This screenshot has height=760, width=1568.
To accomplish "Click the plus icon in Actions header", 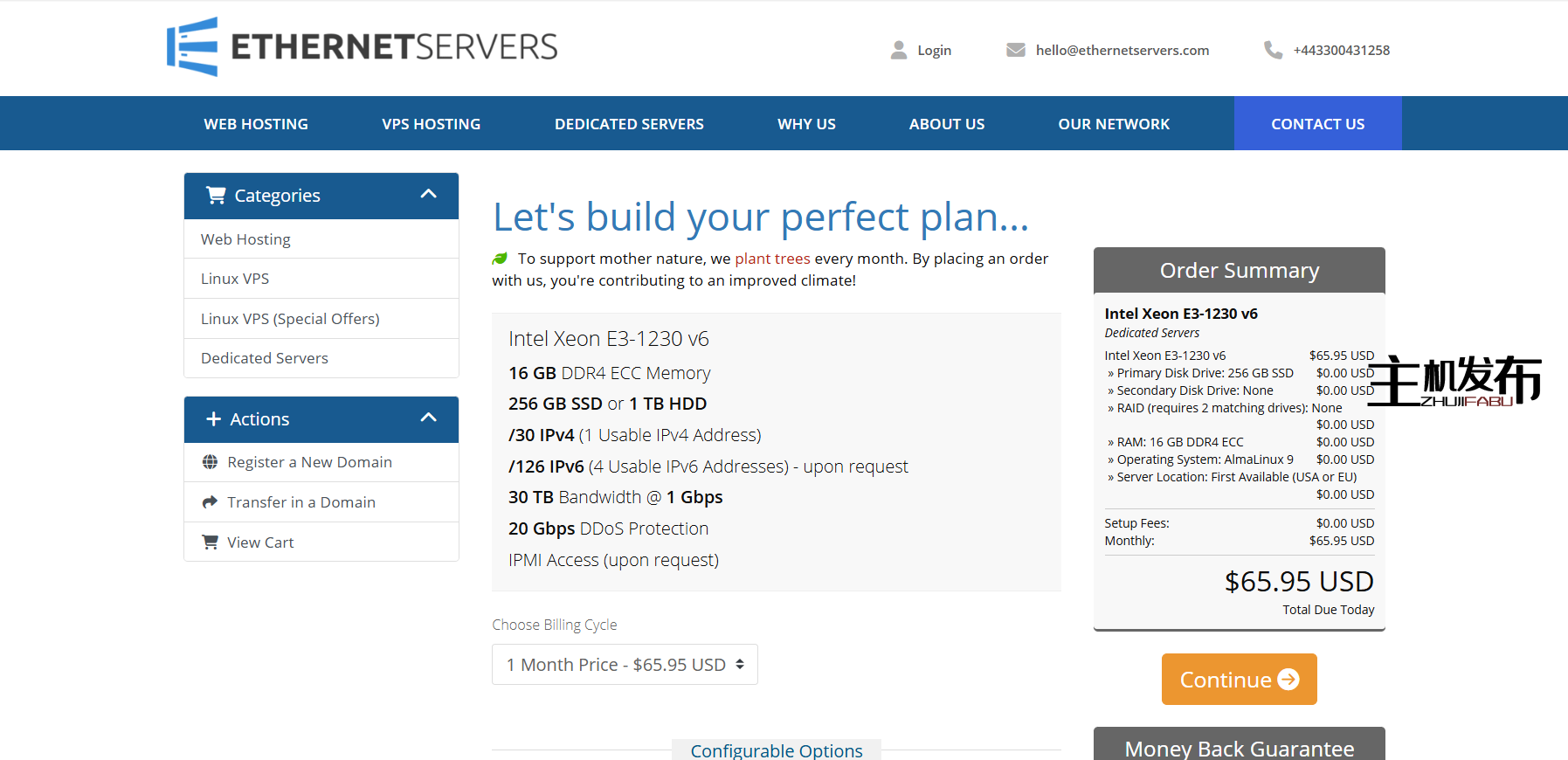I will [x=213, y=419].
